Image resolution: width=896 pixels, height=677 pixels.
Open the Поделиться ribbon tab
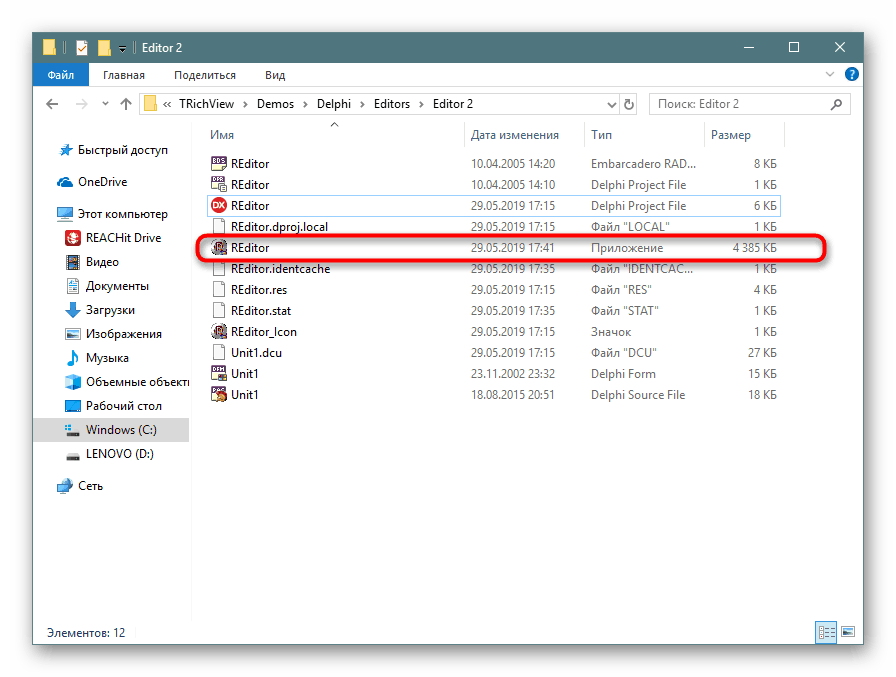coord(205,75)
